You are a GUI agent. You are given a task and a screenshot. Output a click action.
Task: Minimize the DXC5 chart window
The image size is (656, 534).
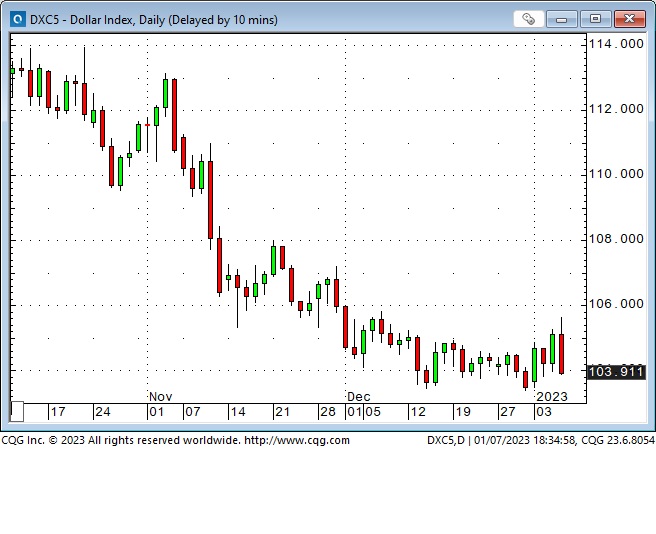(561, 19)
